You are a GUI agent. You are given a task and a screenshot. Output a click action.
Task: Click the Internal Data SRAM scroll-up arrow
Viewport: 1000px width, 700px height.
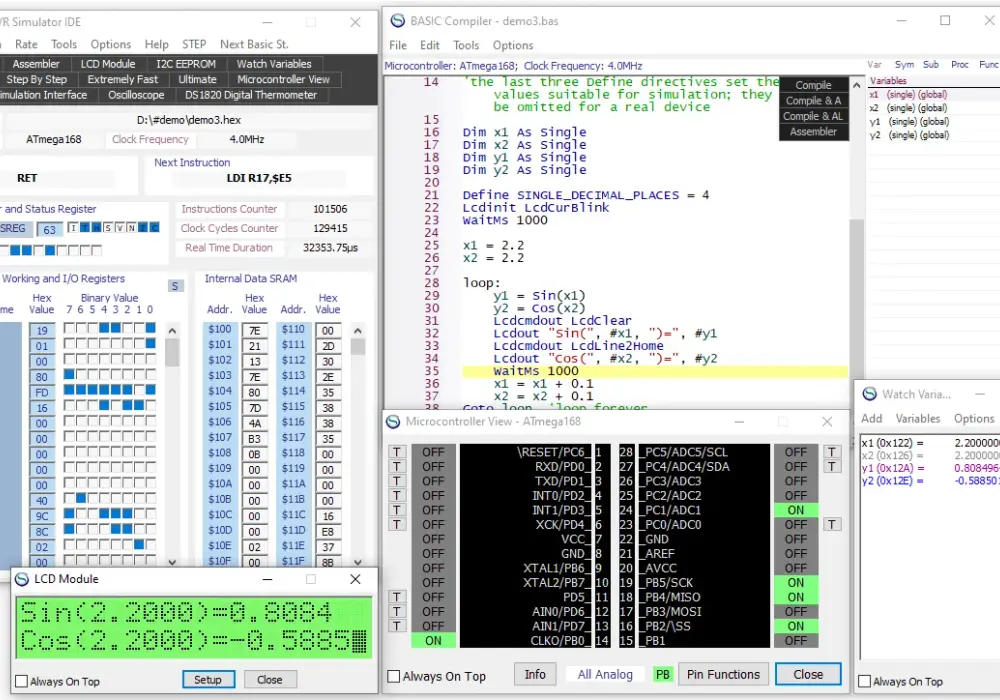pos(358,331)
